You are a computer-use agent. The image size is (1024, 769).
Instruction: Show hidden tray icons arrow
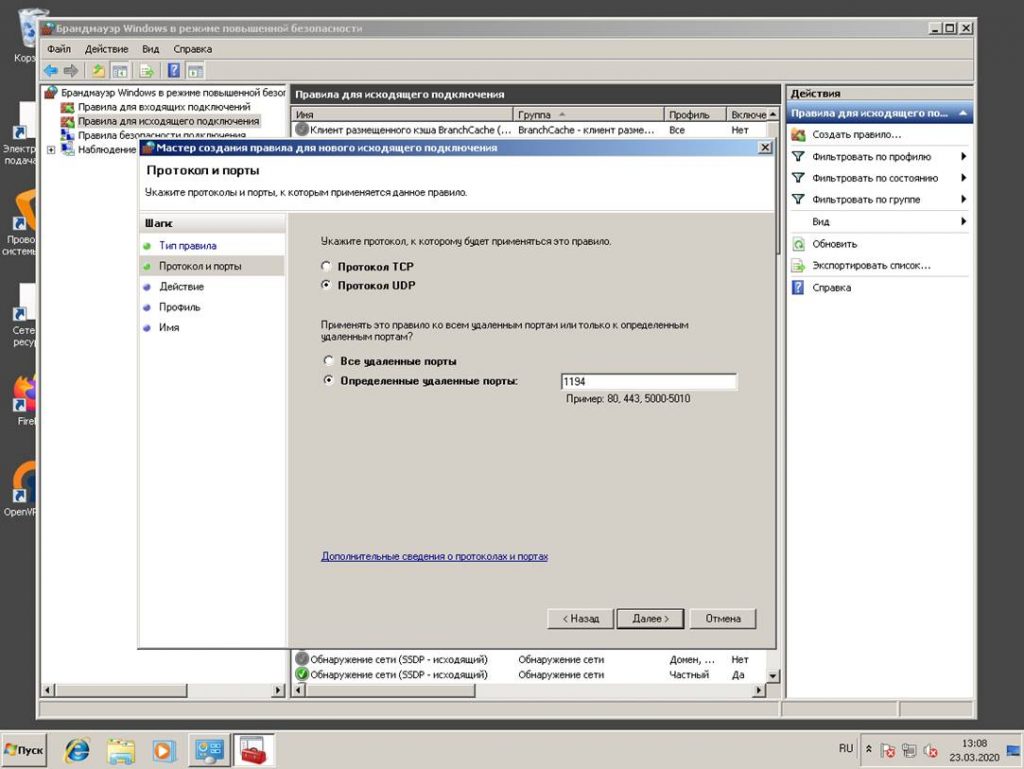coord(869,749)
